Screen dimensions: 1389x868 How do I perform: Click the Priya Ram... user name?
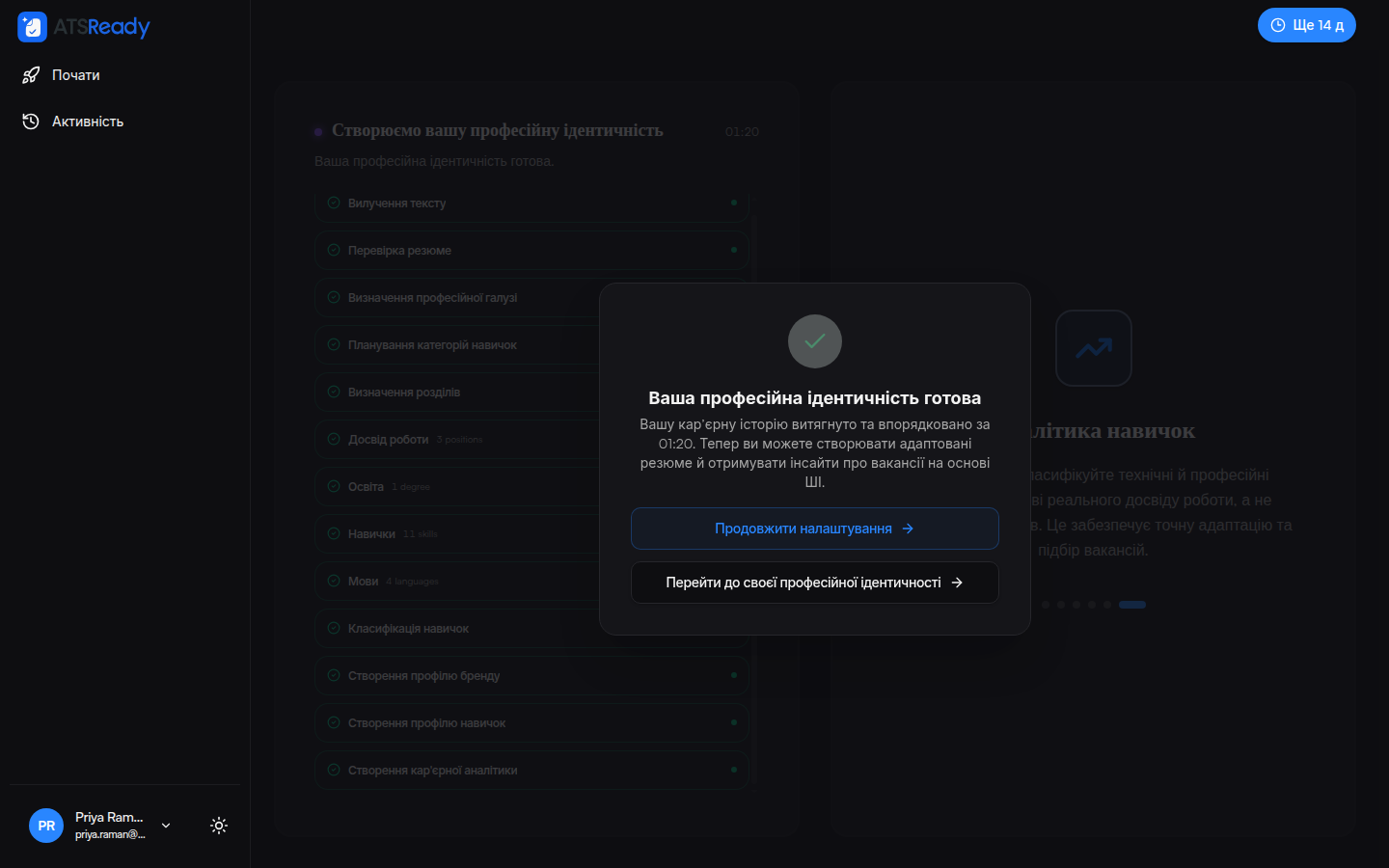tap(109, 817)
